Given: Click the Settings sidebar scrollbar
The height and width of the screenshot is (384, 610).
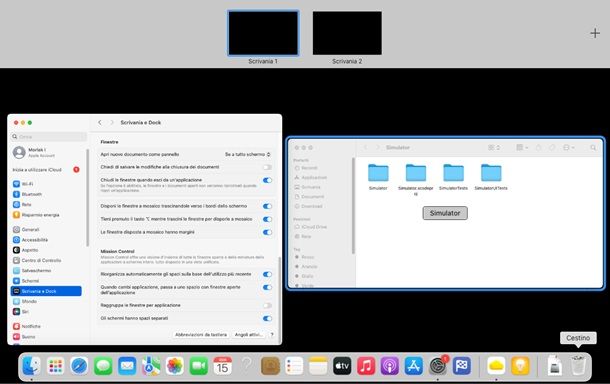Looking at the screenshot, I should click(x=88, y=198).
